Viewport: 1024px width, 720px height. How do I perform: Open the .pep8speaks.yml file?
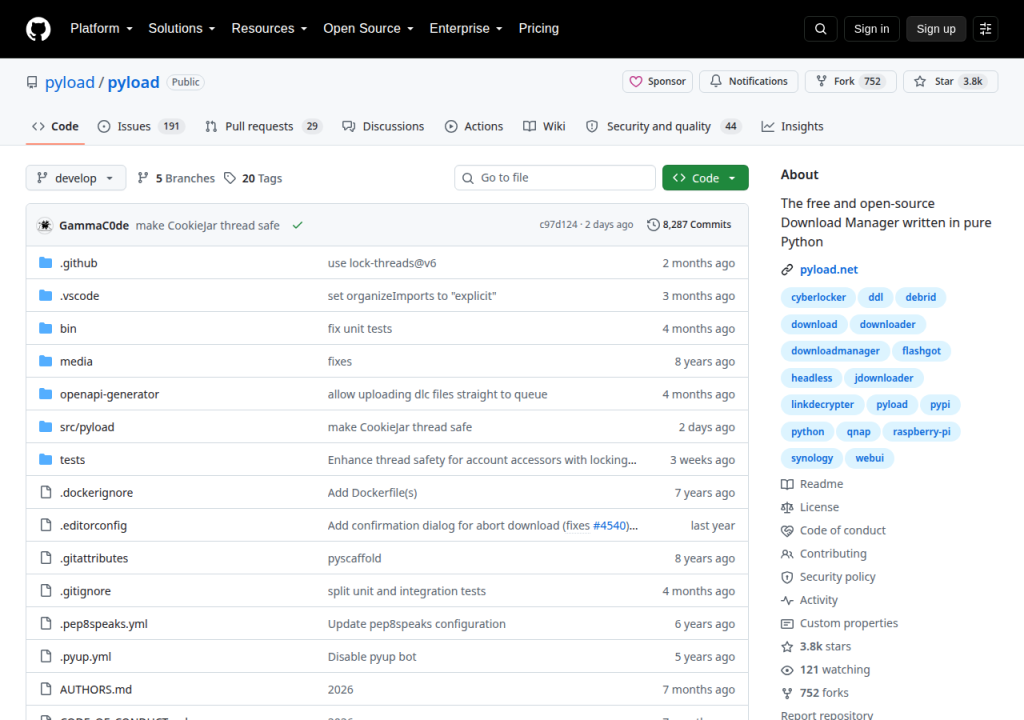coord(104,624)
